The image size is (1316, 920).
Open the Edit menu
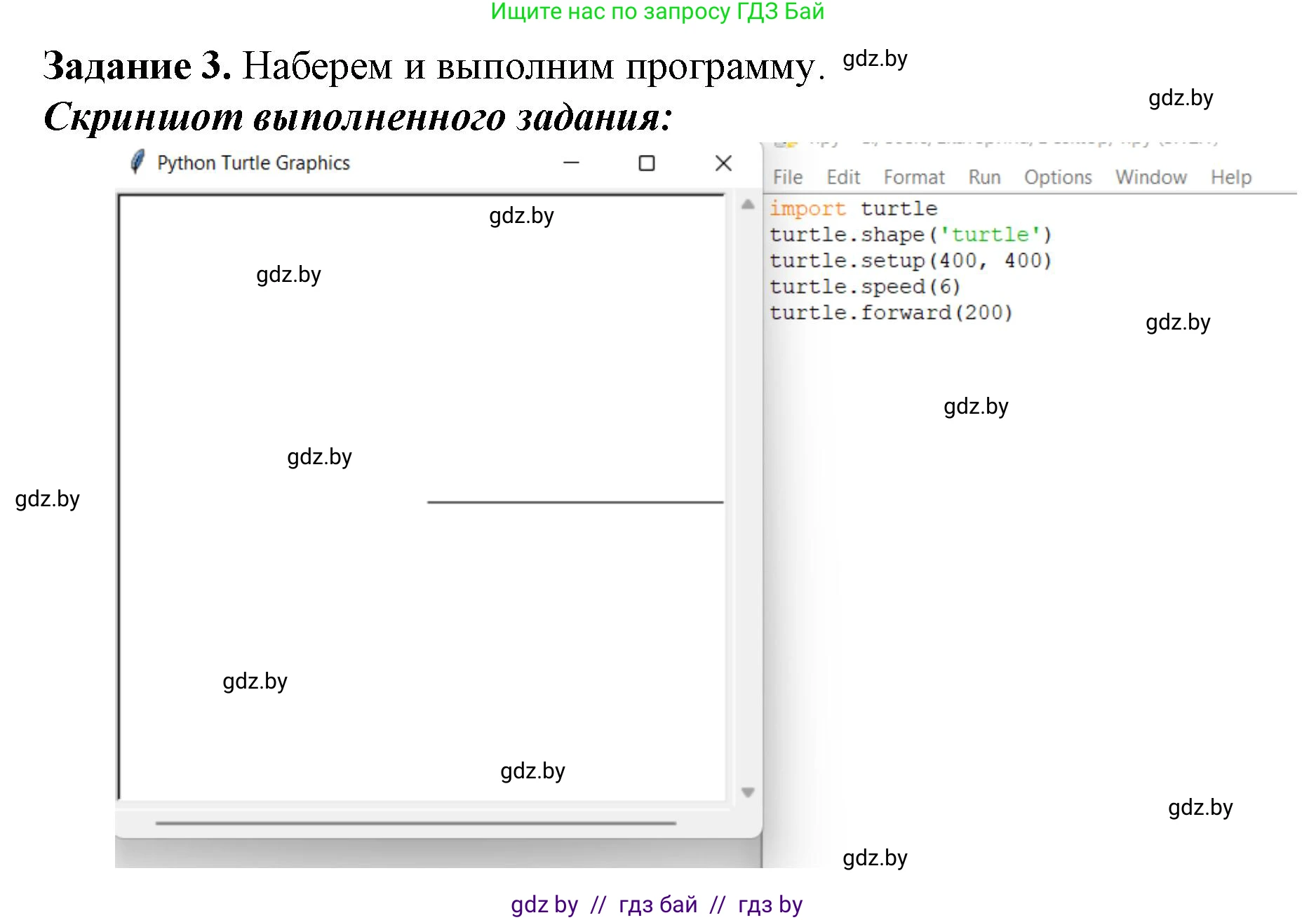[x=842, y=177]
